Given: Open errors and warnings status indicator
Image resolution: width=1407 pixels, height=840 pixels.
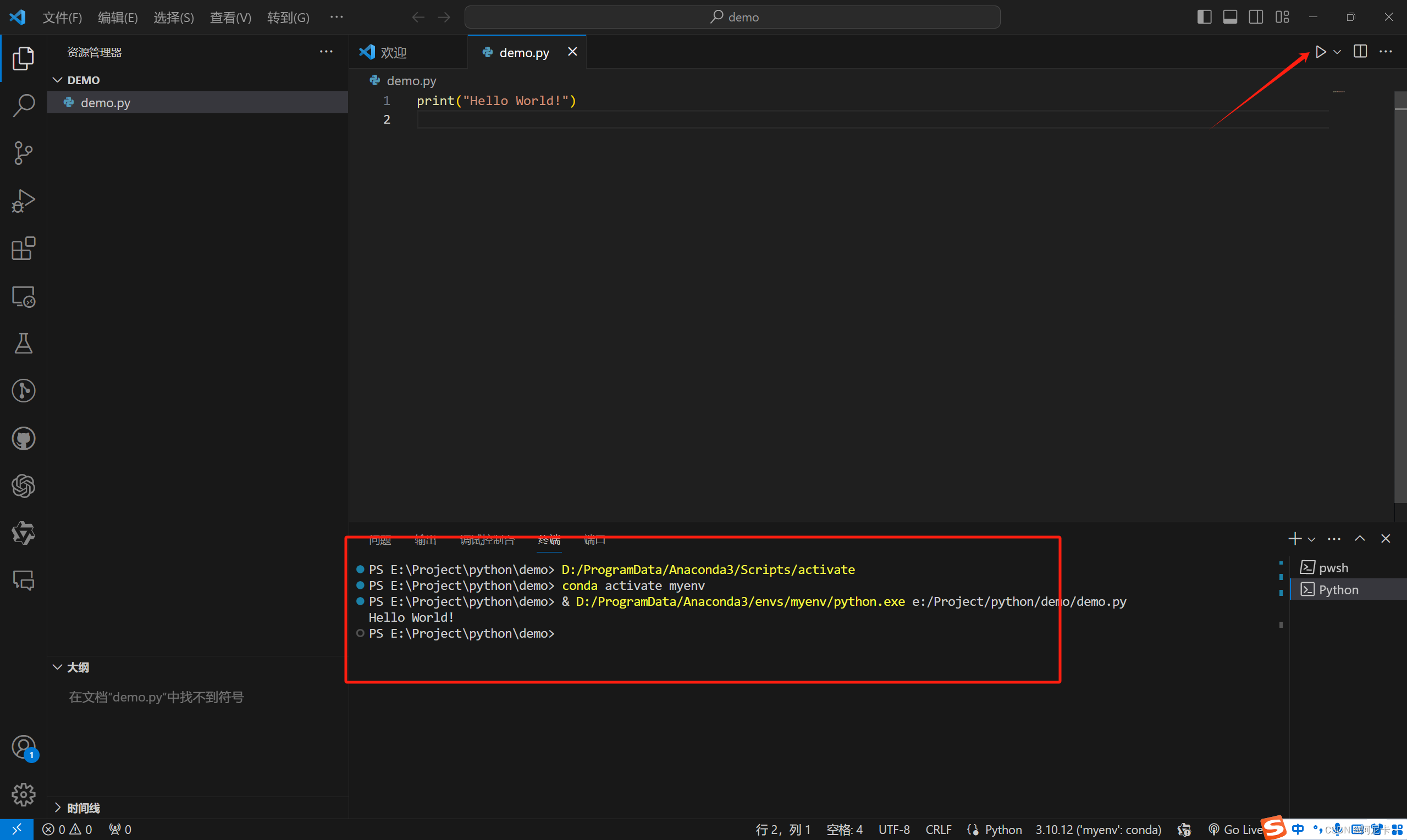Looking at the screenshot, I should 67,830.
